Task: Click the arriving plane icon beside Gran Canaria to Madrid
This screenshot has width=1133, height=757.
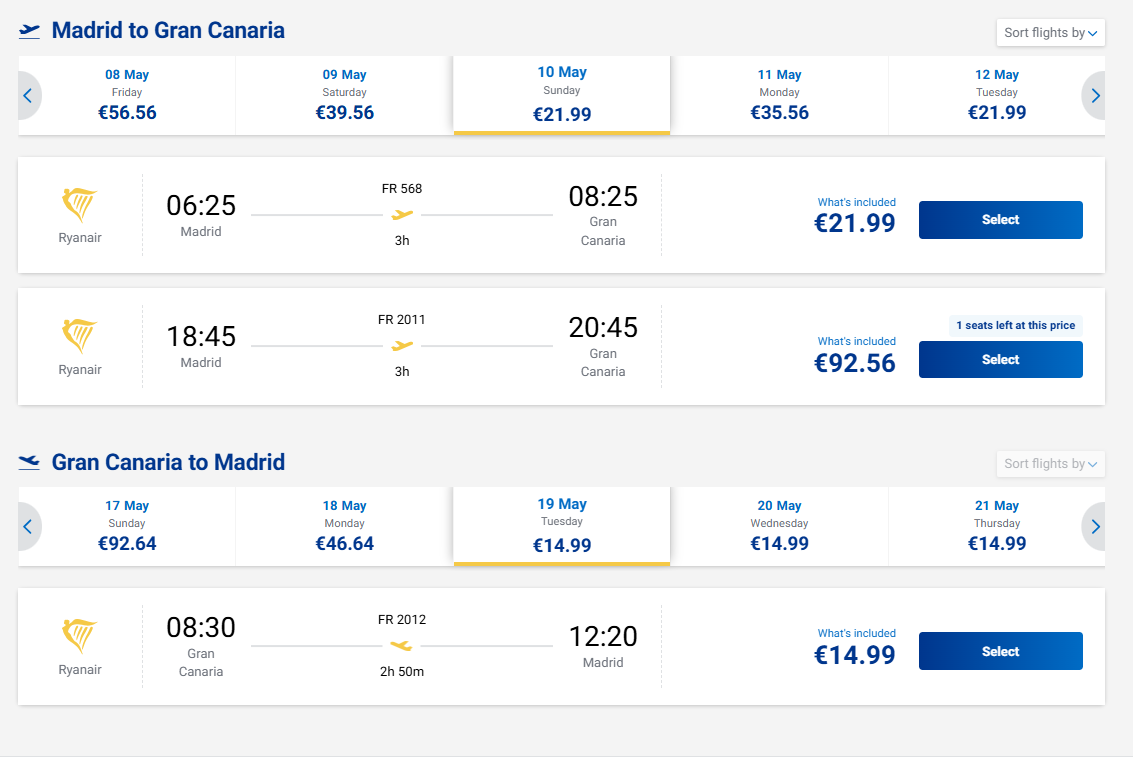Action: (x=30, y=462)
